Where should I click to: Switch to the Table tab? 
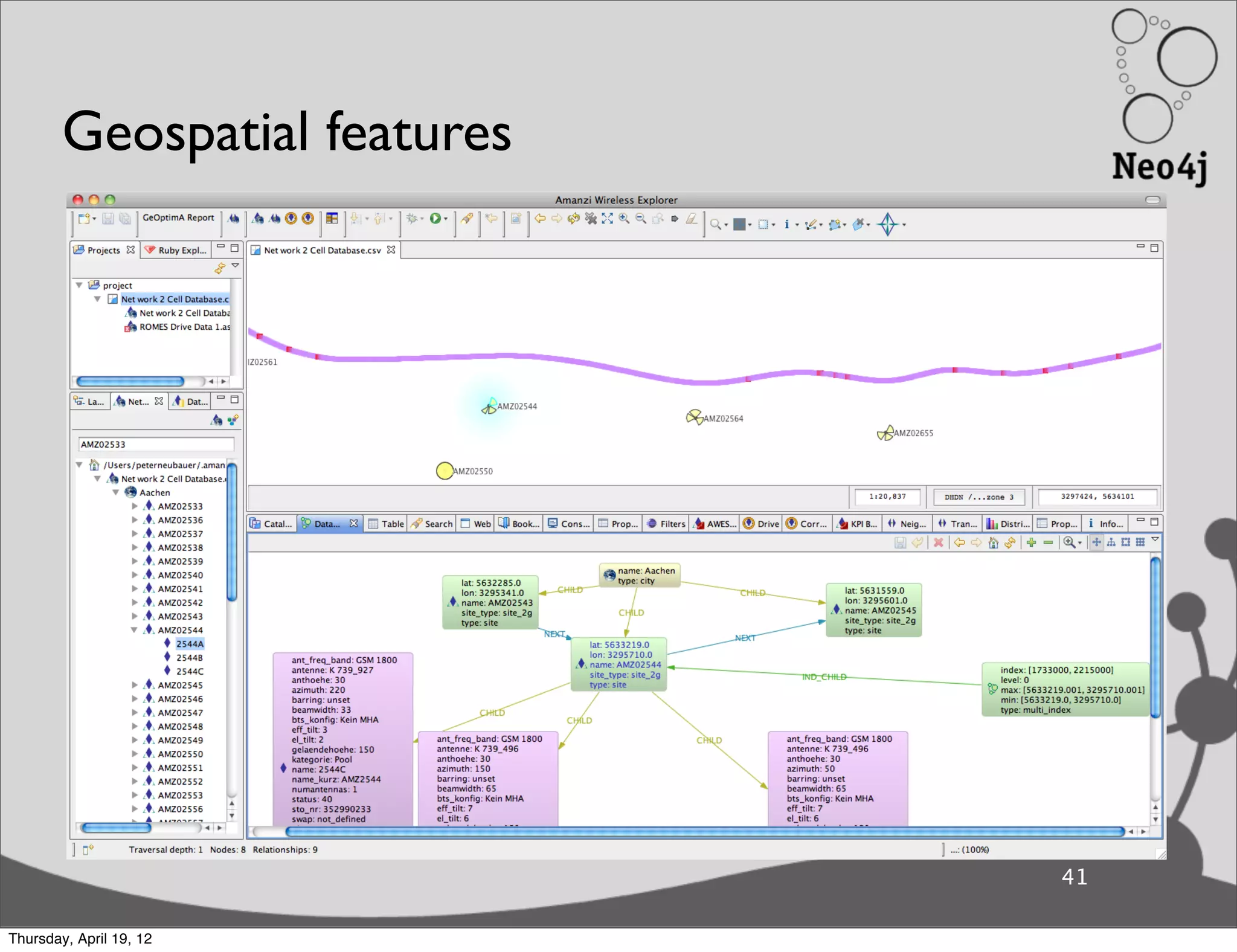click(386, 524)
